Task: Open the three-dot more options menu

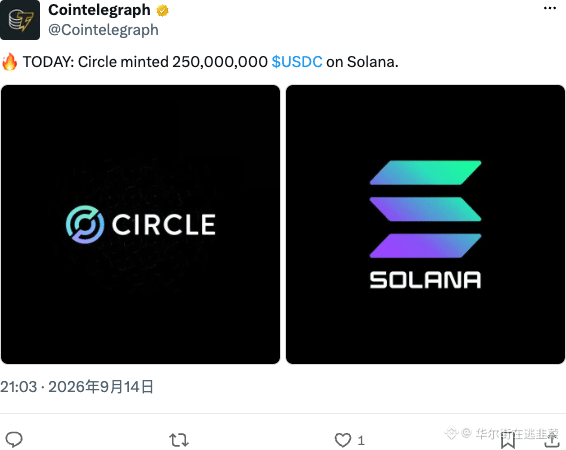Action: tap(550, 8)
